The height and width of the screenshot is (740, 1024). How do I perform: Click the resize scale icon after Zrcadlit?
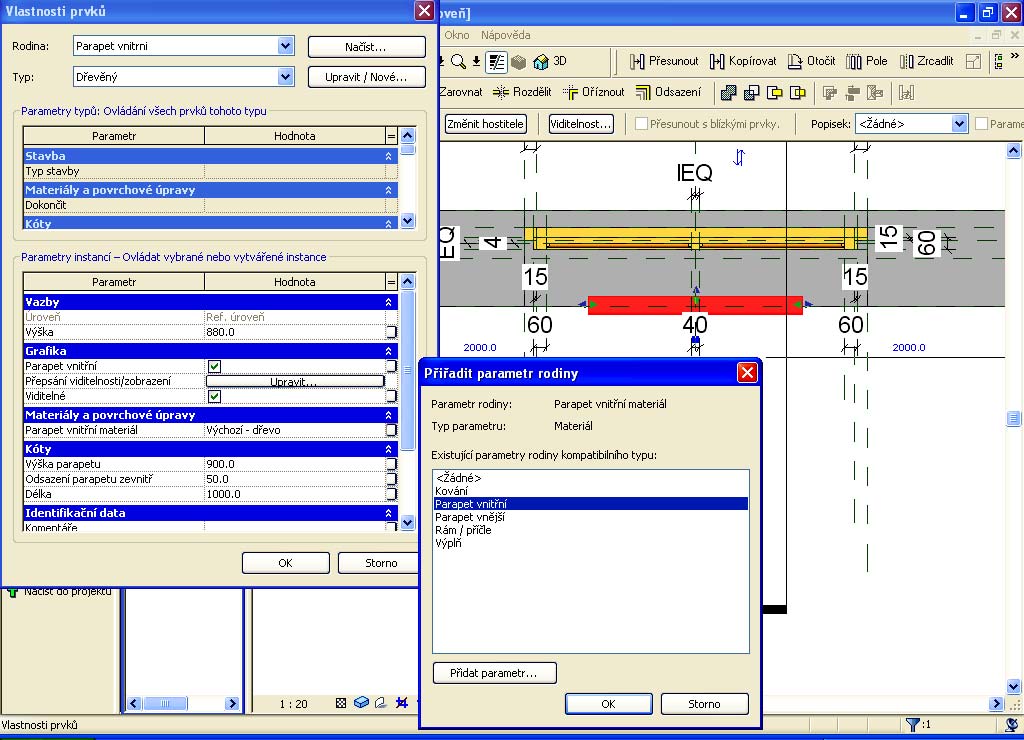tap(973, 61)
